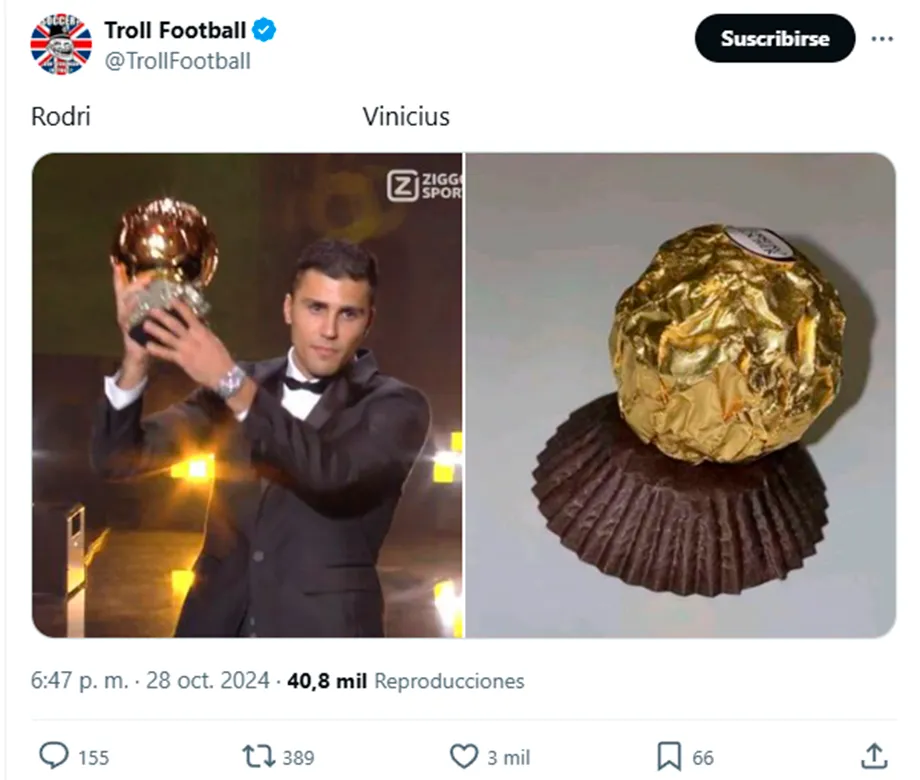Open the @TrollFootball handle link
The height and width of the screenshot is (780, 920).
[x=177, y=61]
